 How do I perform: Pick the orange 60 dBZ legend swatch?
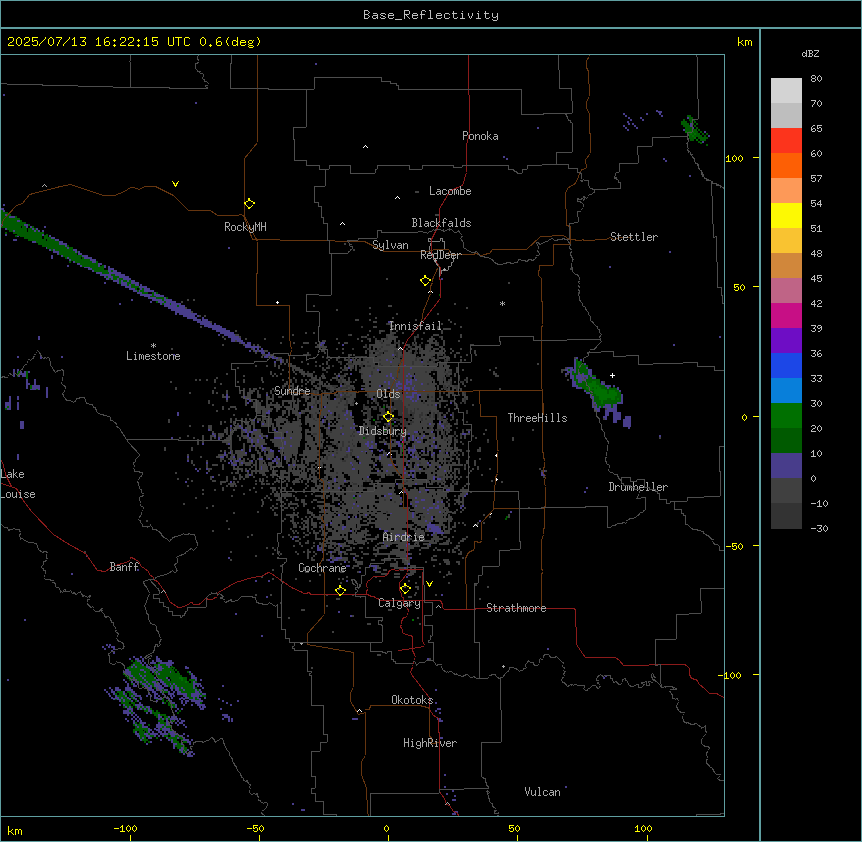tap(786, 165)
